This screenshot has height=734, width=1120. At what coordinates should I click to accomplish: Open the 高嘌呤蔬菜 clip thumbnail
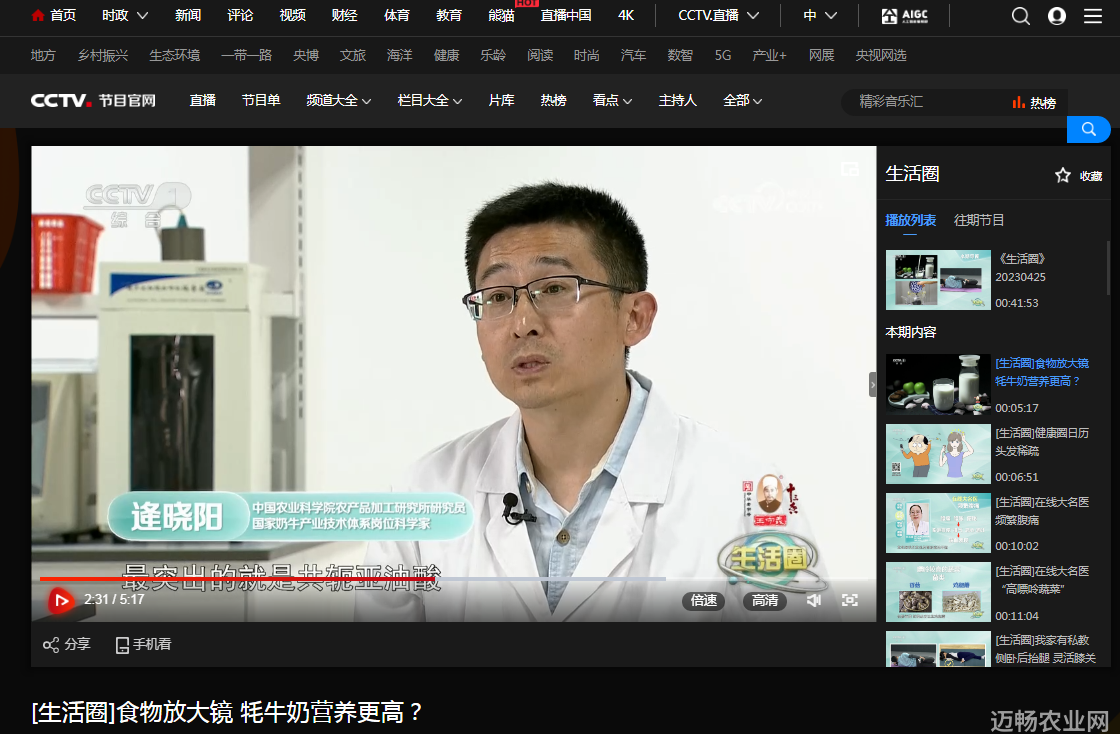[938, 592]
